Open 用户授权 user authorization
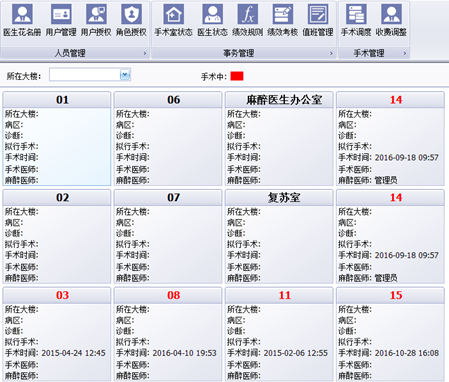The image size is (449, 382). (x=96, y=19)
